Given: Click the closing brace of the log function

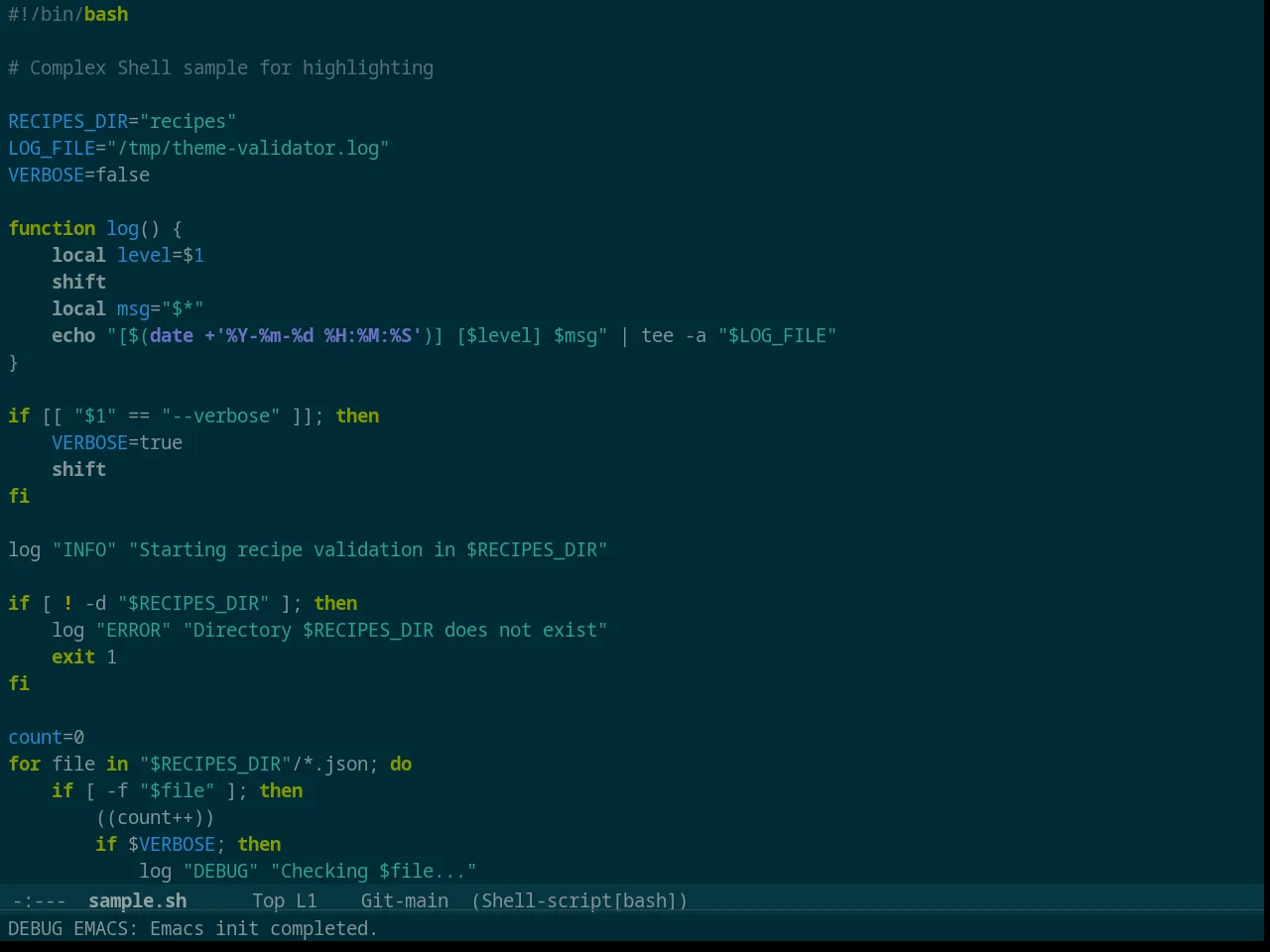Looking at the screenshot, I should click(13, 362).
